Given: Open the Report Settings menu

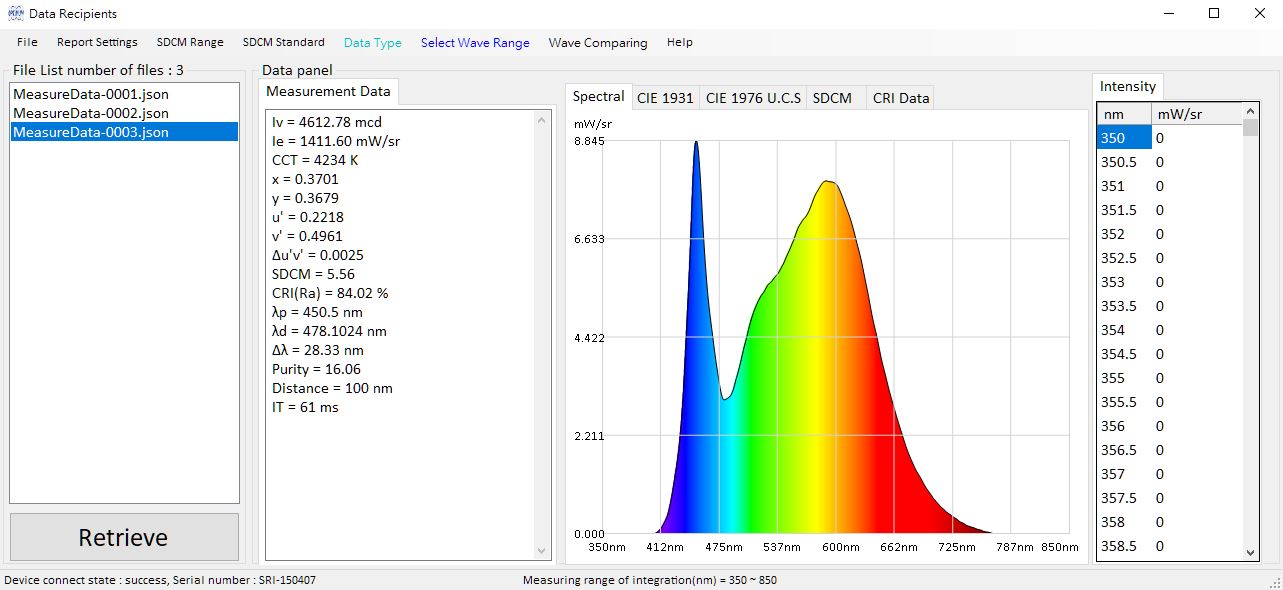Looking at the screenshot, I should (97, 43).
